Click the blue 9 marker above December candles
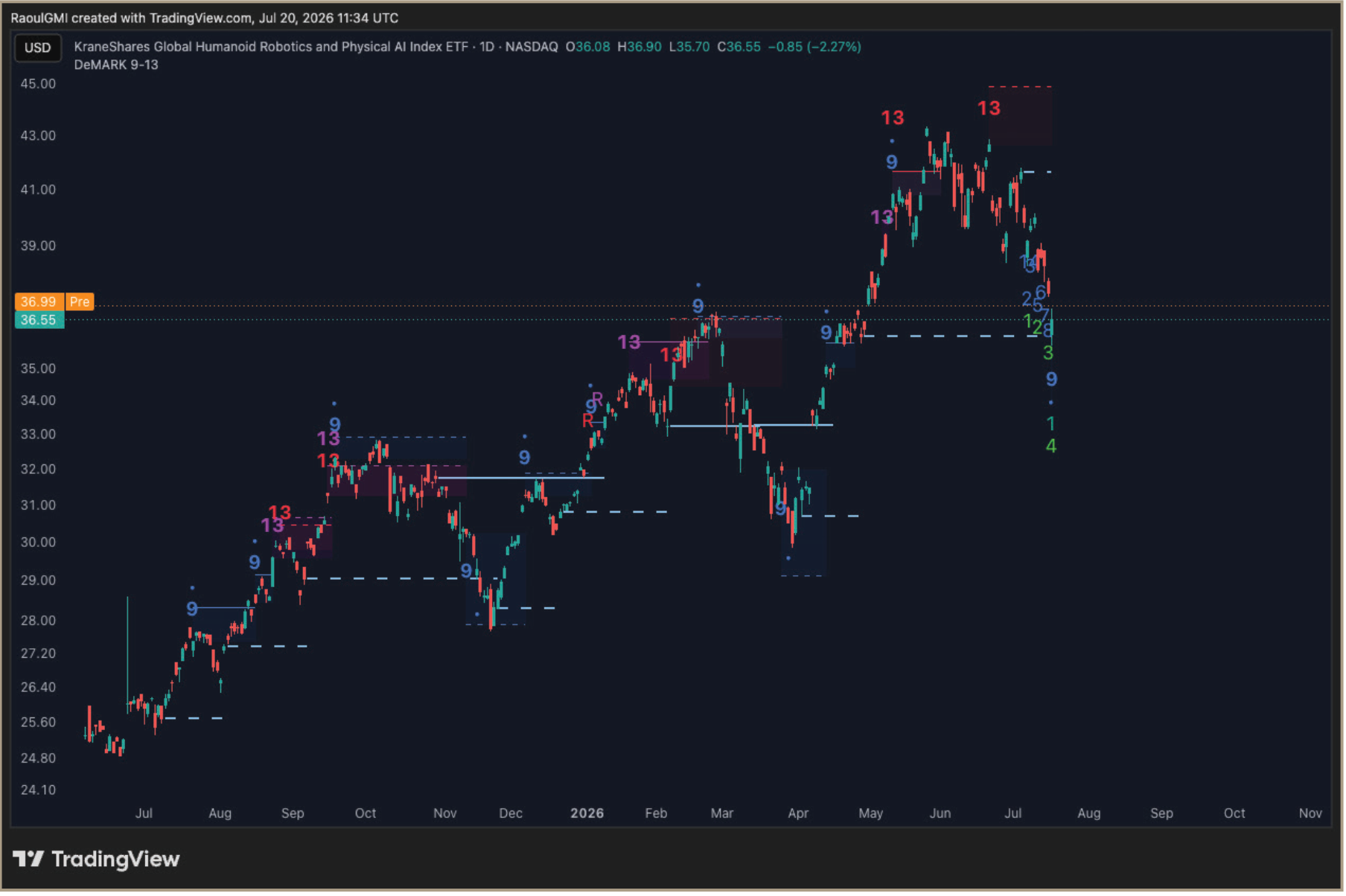Image resolution: width=1346 pixels, height=896 pixels. pyautogui.click(x=524, y=458)
